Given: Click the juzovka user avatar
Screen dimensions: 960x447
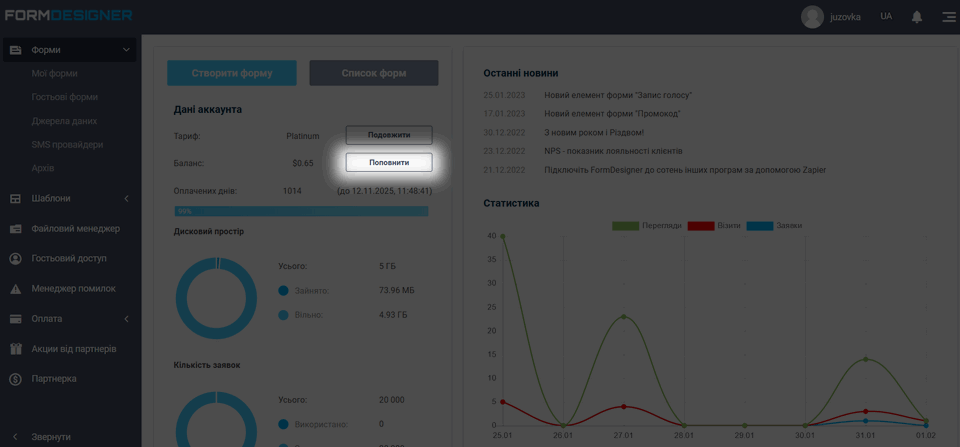Looking at the screenshot, I should 812,17.
